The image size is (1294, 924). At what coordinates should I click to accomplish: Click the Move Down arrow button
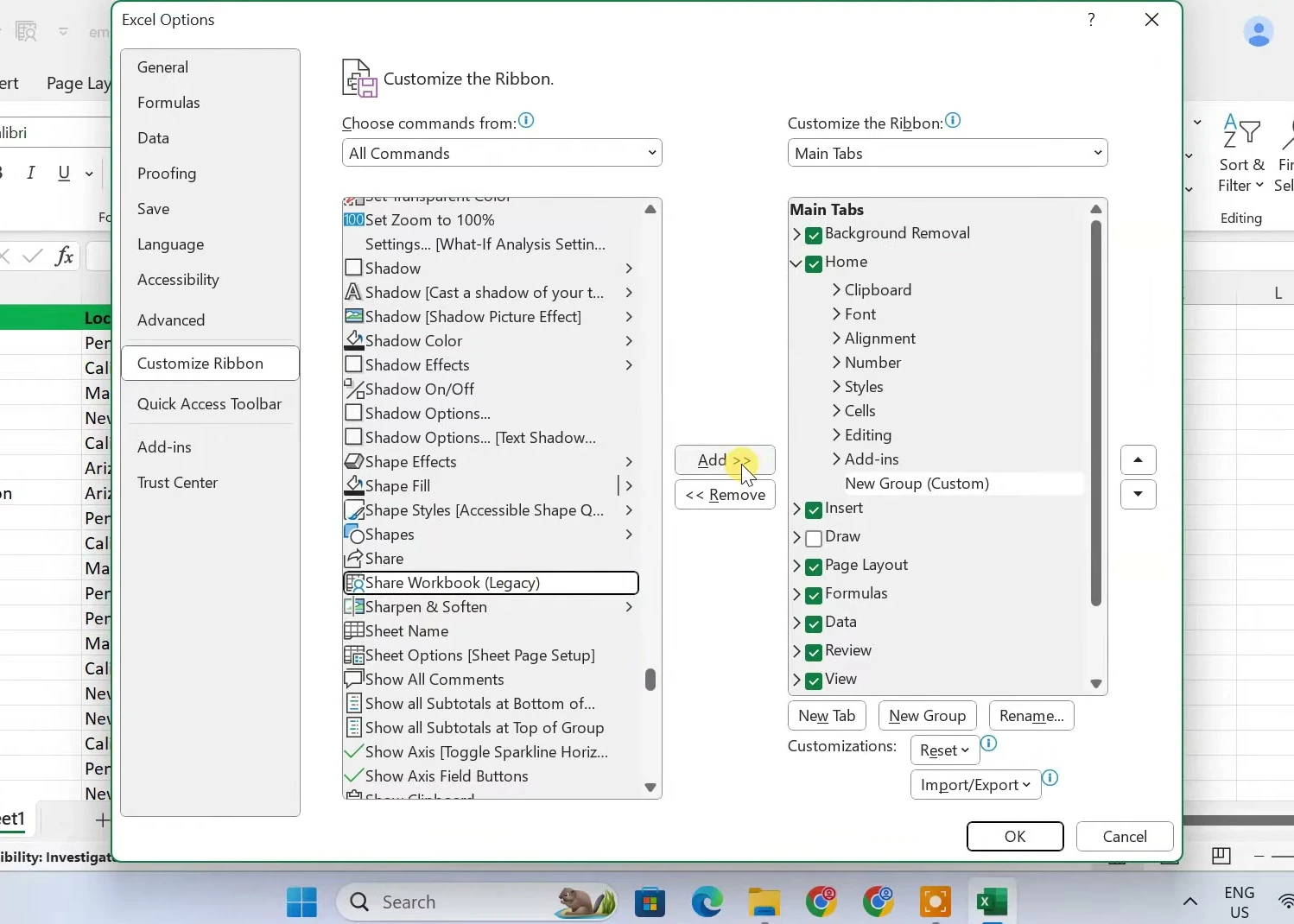click(x=1139, y=495)
